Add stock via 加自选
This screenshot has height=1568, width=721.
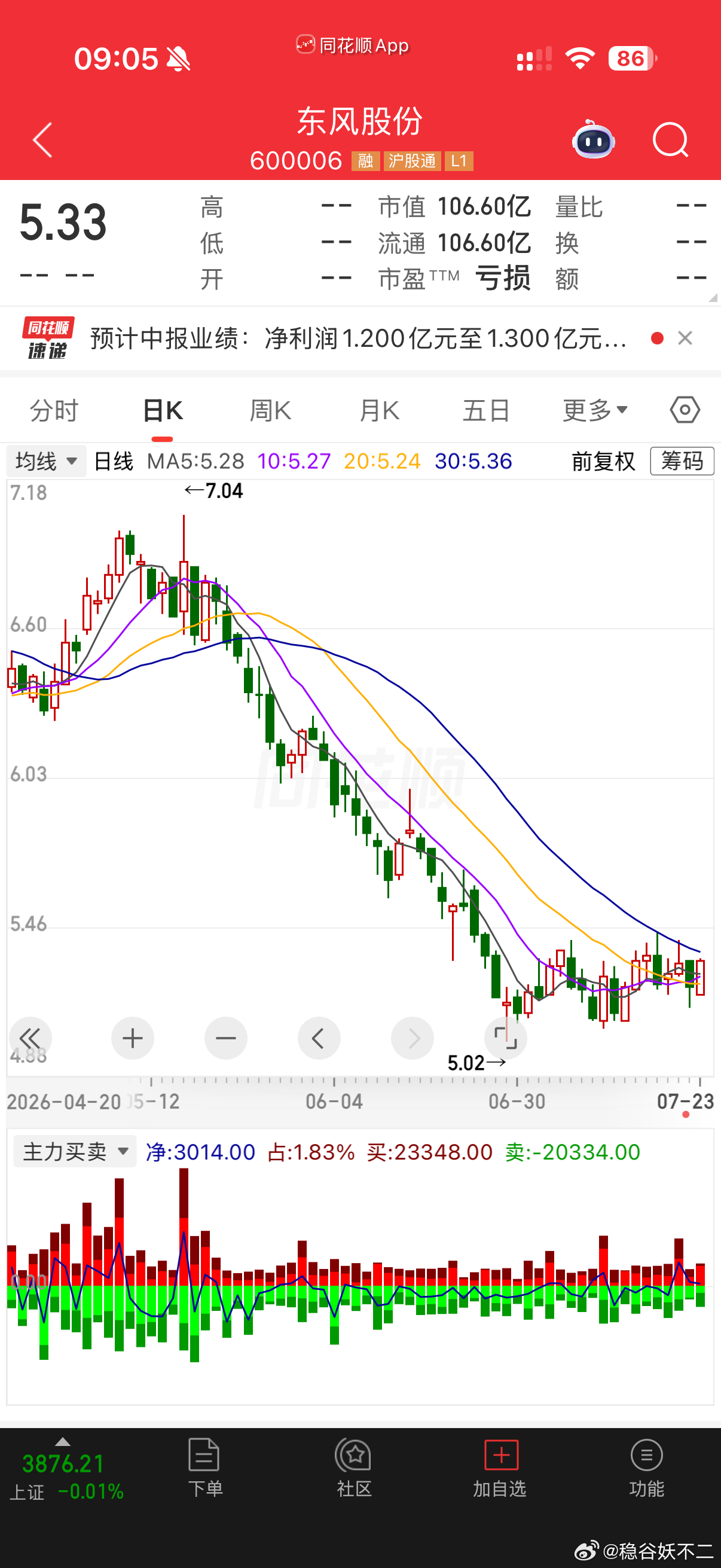click(500, 1468)
